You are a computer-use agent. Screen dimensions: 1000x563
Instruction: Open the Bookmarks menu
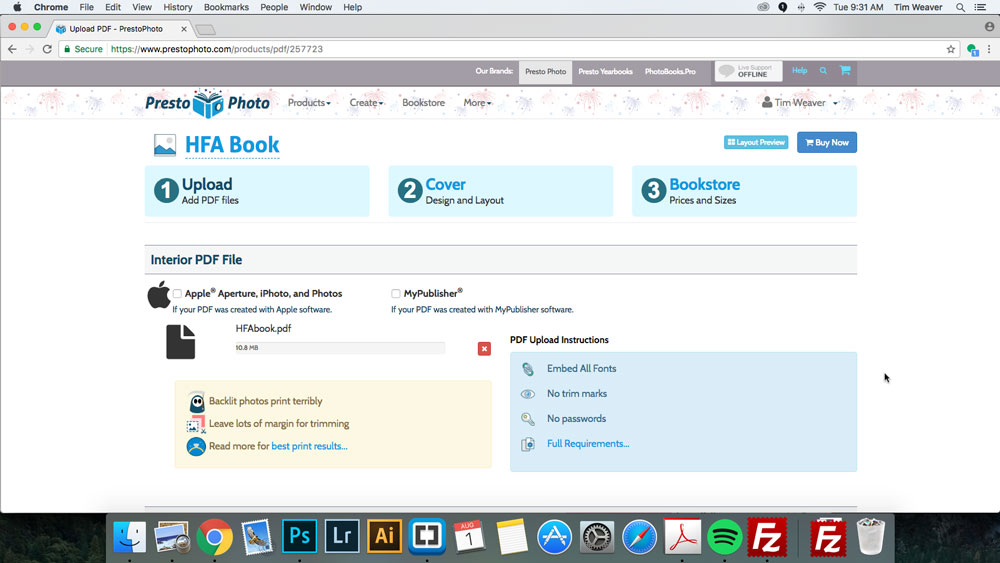(226, 8)
